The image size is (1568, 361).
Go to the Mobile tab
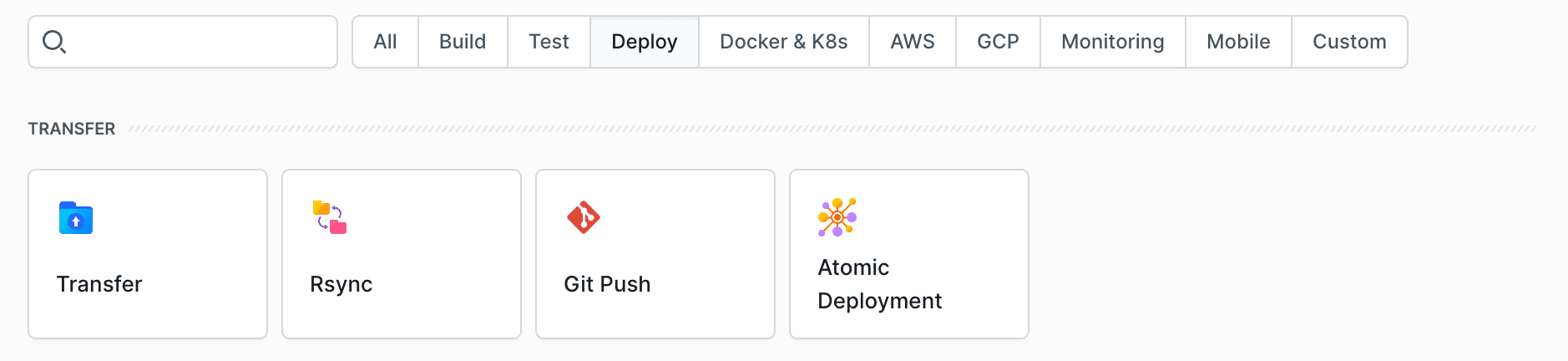pyautogui.click(x=1238, y=42)
